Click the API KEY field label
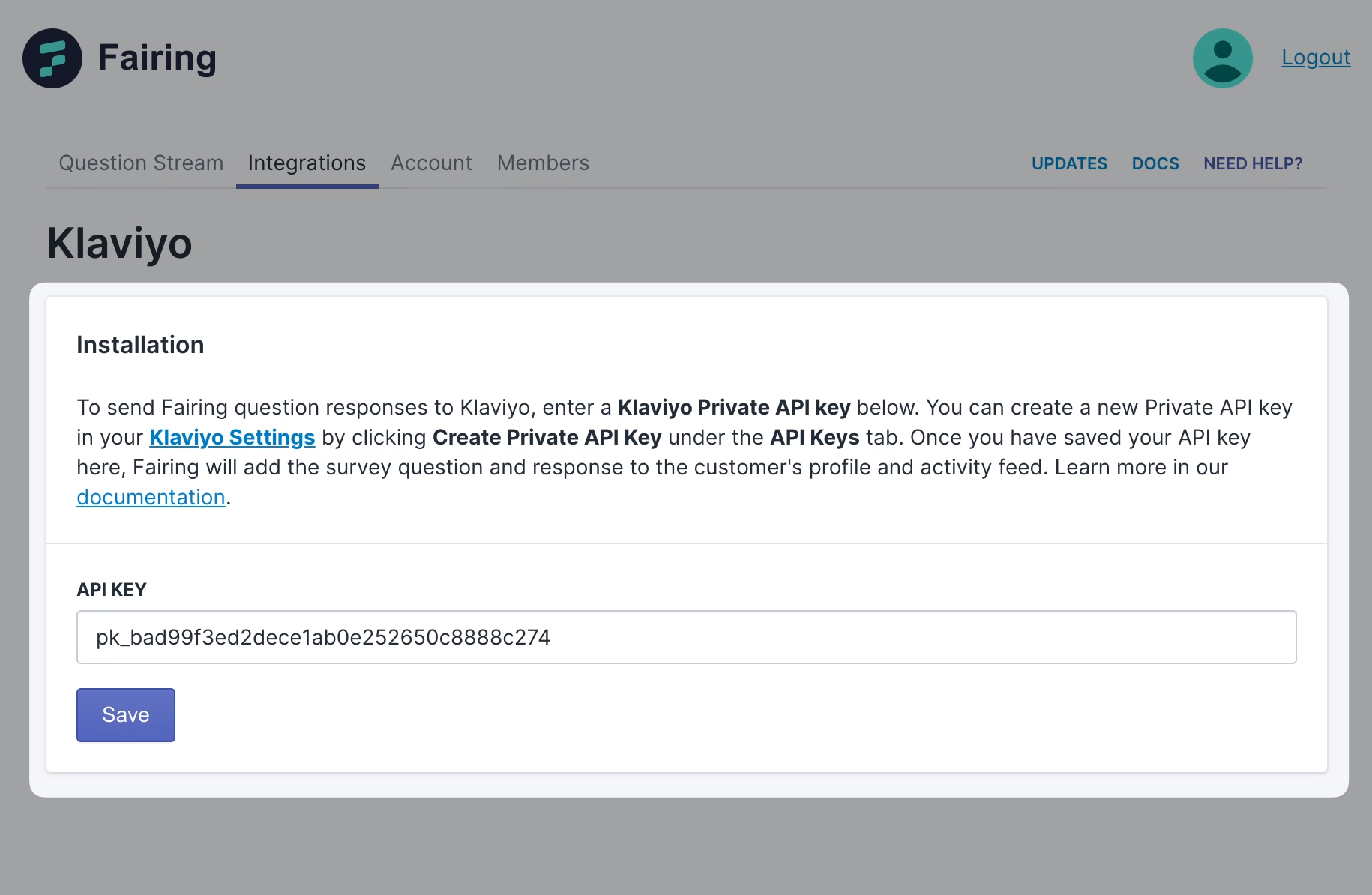1372x895 pixels. tap(112, 590)
